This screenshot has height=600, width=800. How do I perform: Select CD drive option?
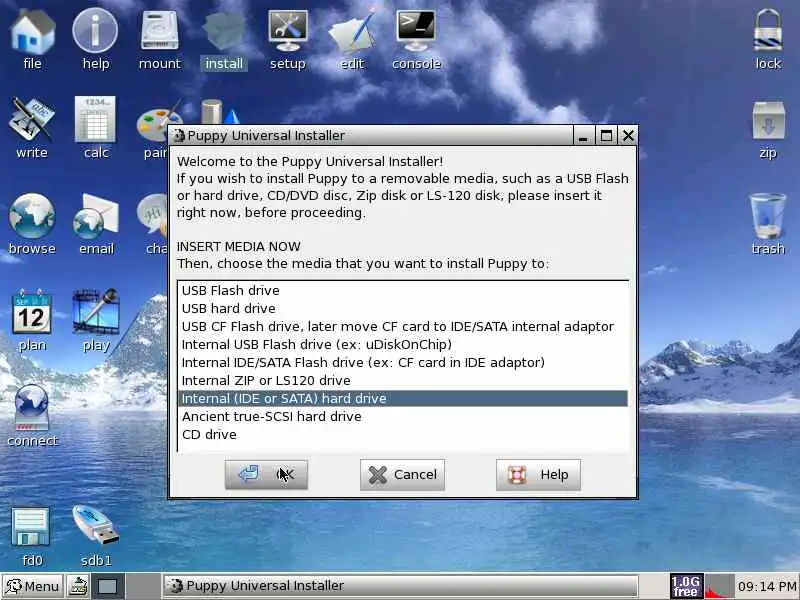coord(403,435)
